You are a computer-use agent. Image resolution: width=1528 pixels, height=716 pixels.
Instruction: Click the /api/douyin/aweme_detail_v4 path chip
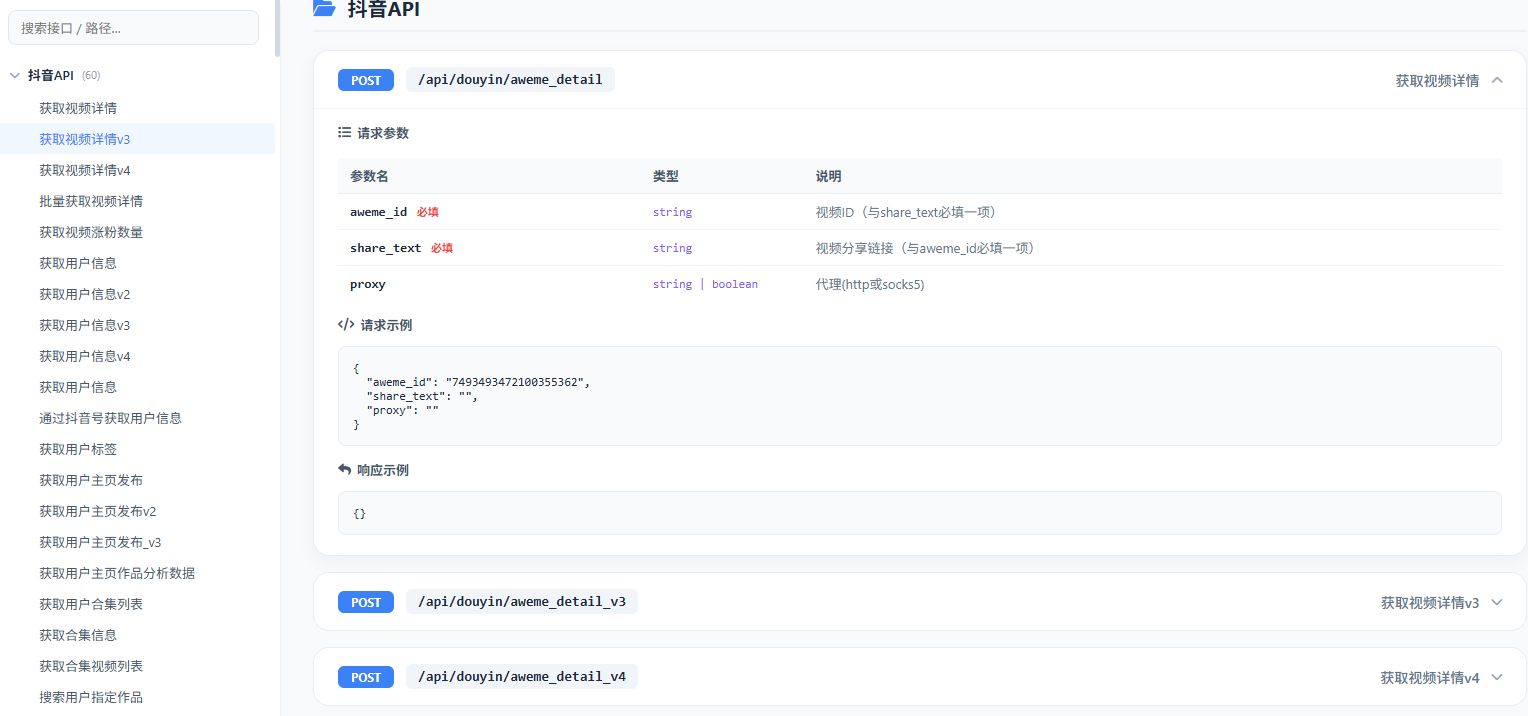(x=522, y=677)
